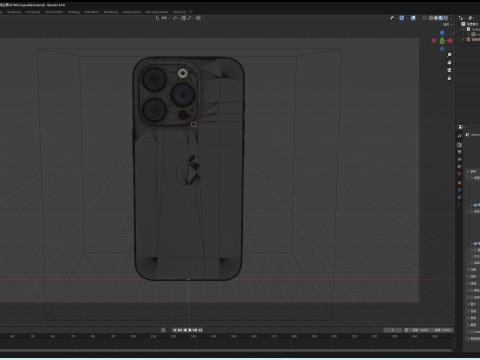Image resolution: width=480 pixels, height=360 pixels.
Task: Switch to the Animation workspace tab
Action: coord(91,12)
